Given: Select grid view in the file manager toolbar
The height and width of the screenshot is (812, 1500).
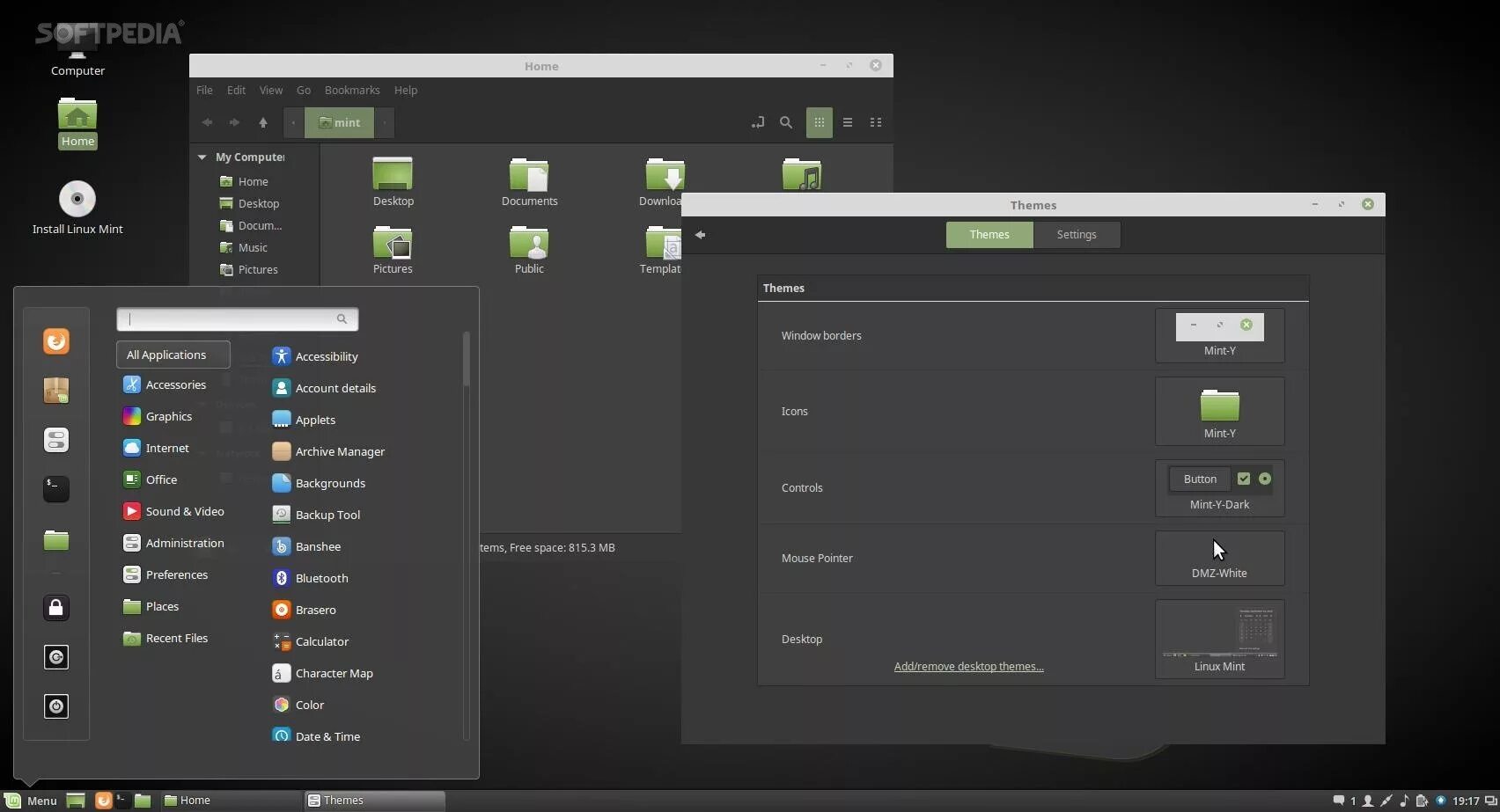Looking at the screenshot, I should click(x=819, y=122).
